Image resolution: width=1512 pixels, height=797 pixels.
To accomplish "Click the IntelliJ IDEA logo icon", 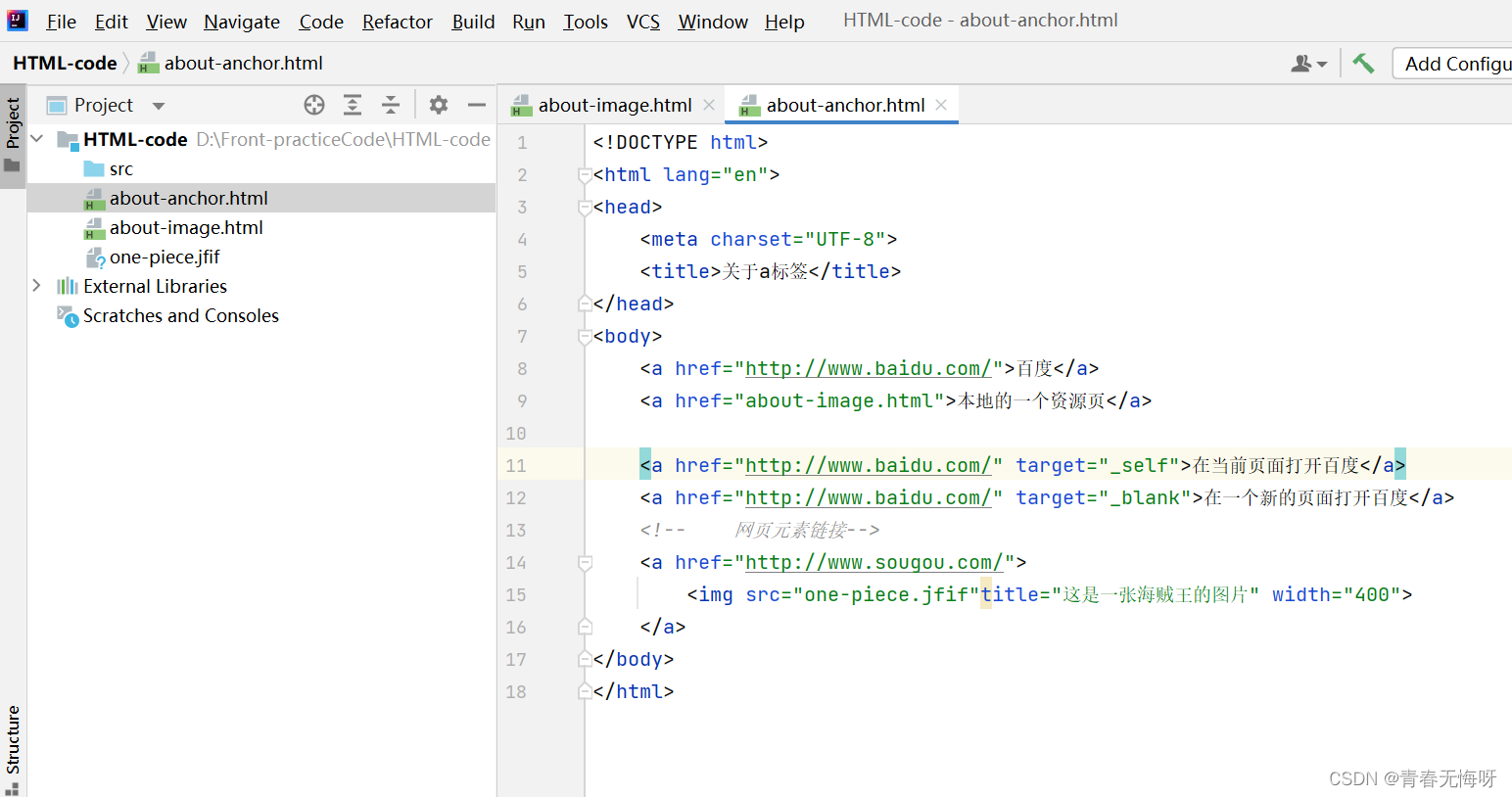I will pos(18,21).
